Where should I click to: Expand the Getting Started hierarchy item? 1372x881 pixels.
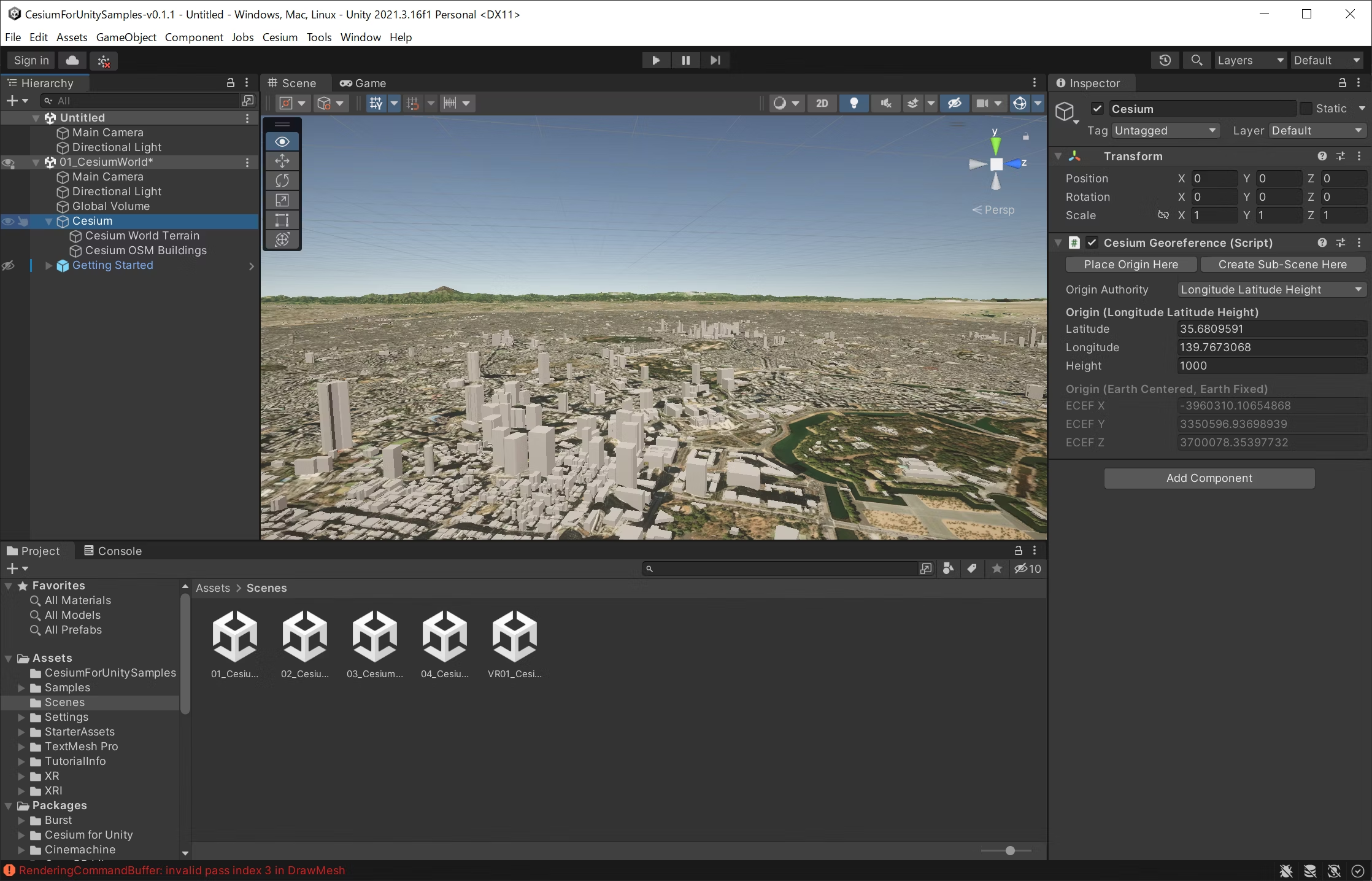pos(48,265)
